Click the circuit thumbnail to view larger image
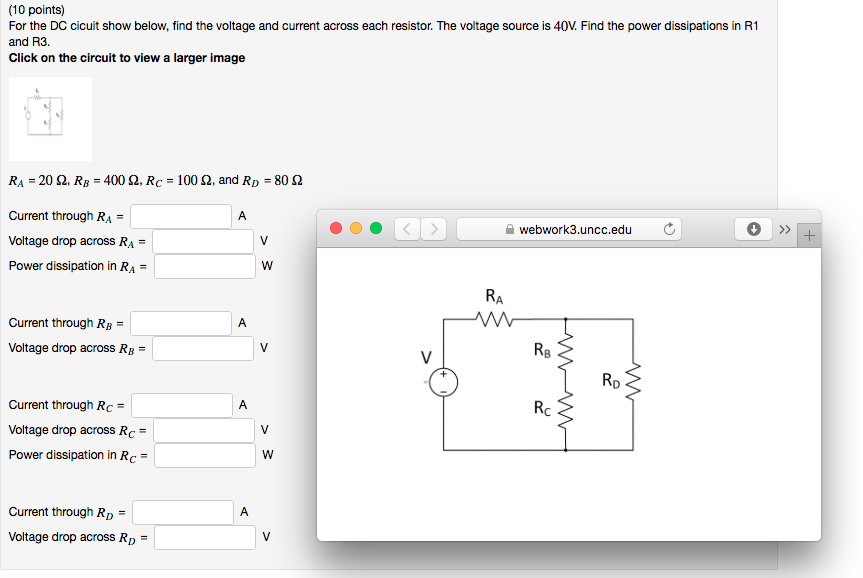This screenshot has width=863, height=578. (49, 118)
